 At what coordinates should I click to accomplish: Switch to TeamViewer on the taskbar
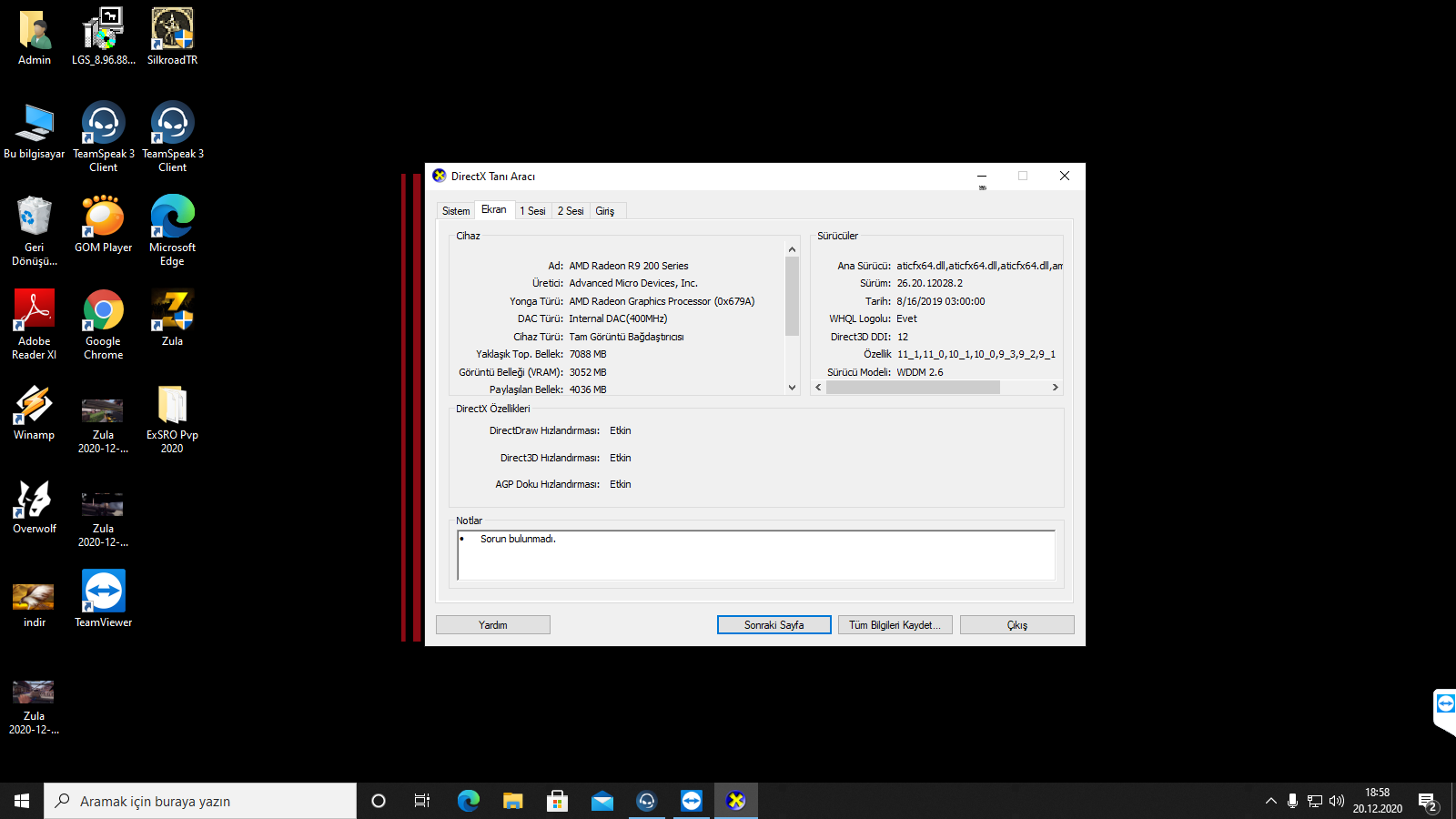(x=692, y=801)
